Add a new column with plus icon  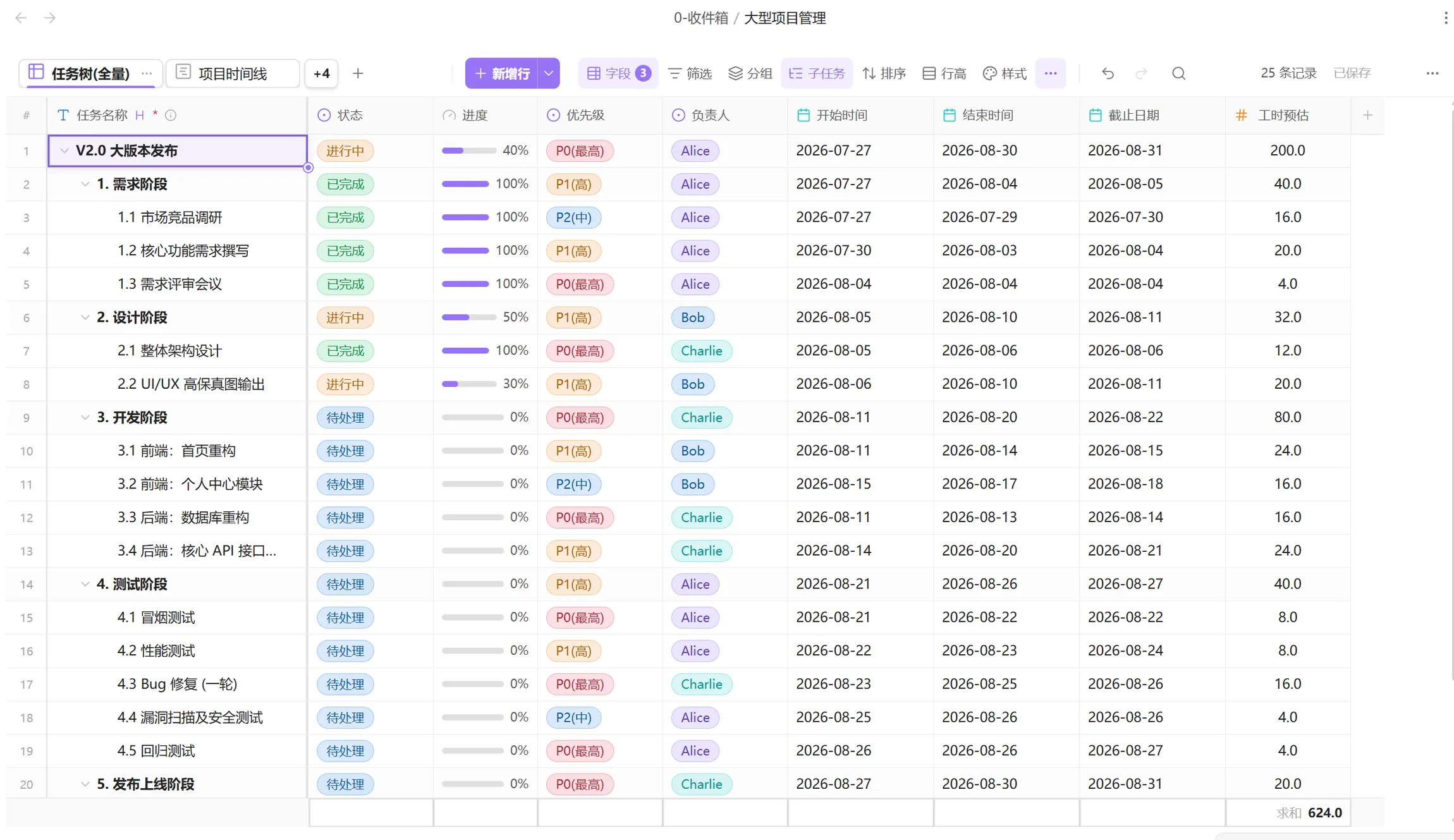[x=1367, y=115]
